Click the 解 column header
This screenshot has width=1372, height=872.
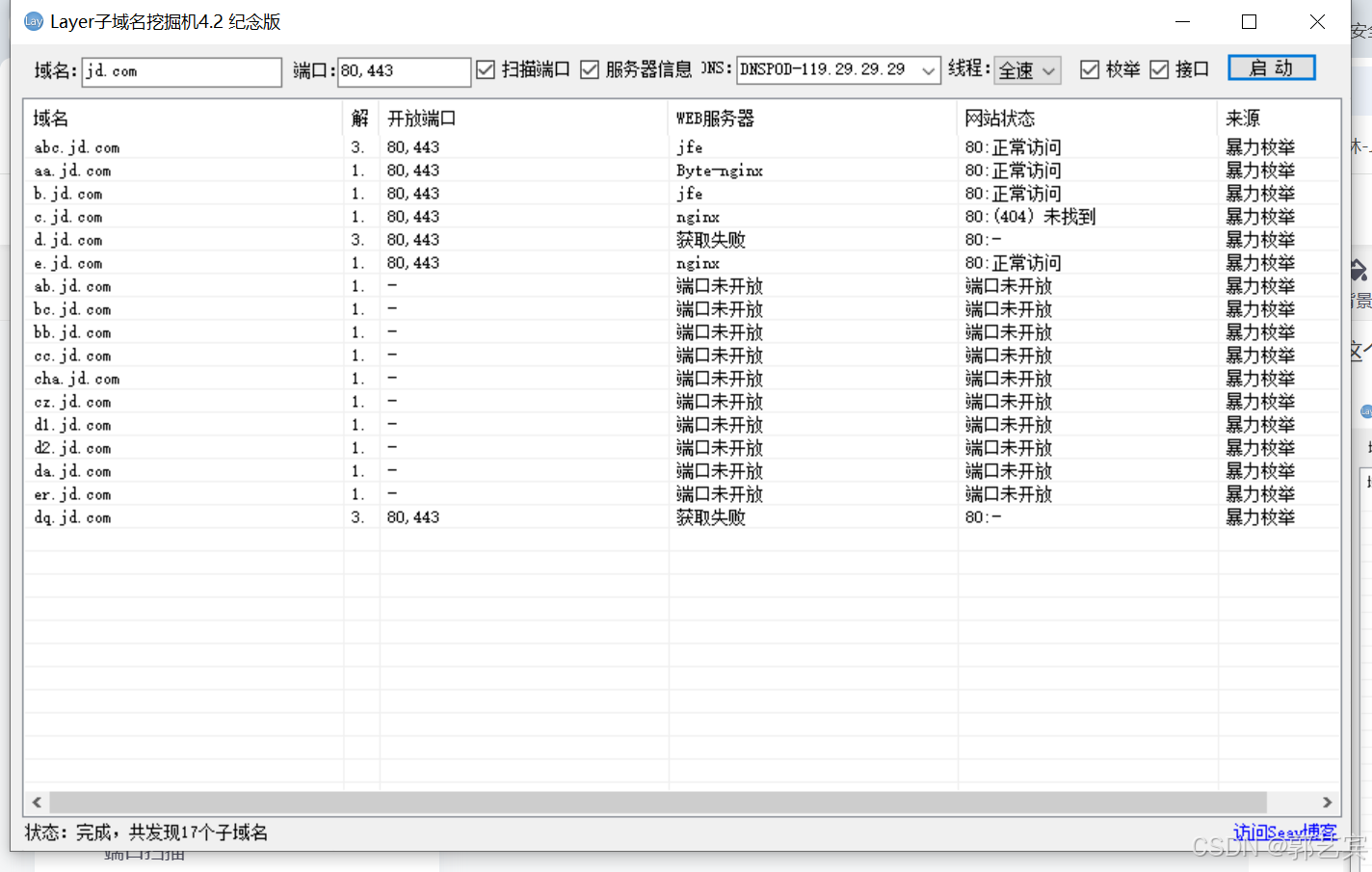[361, 119]
